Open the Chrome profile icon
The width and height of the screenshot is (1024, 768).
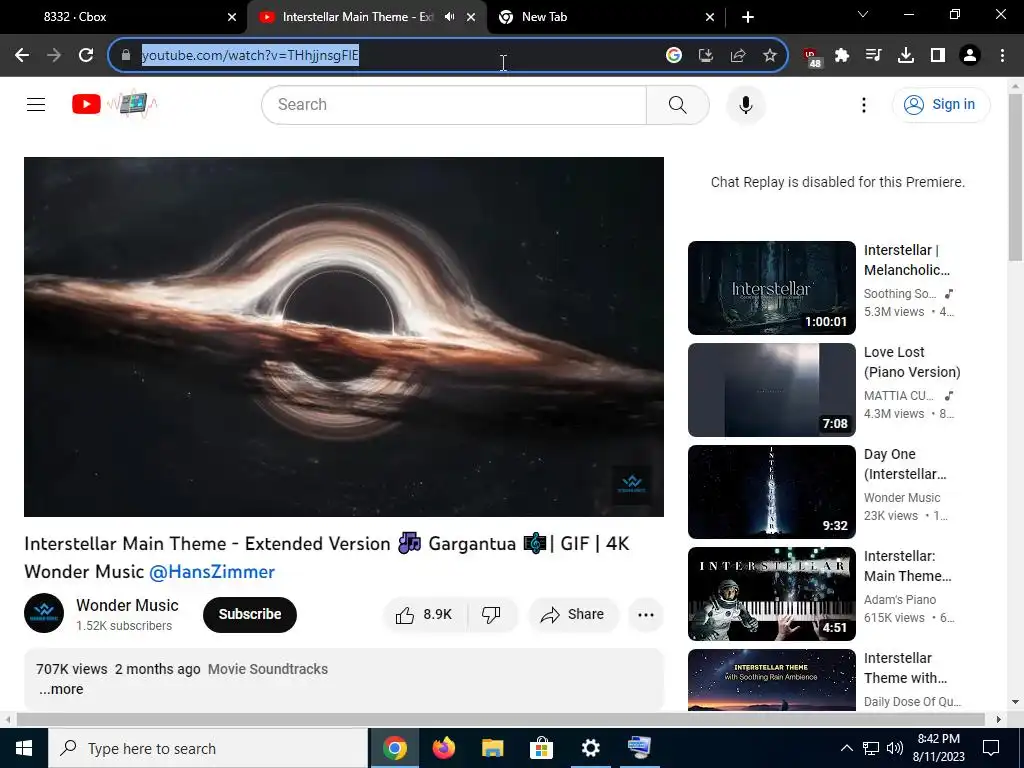point(970,56)
